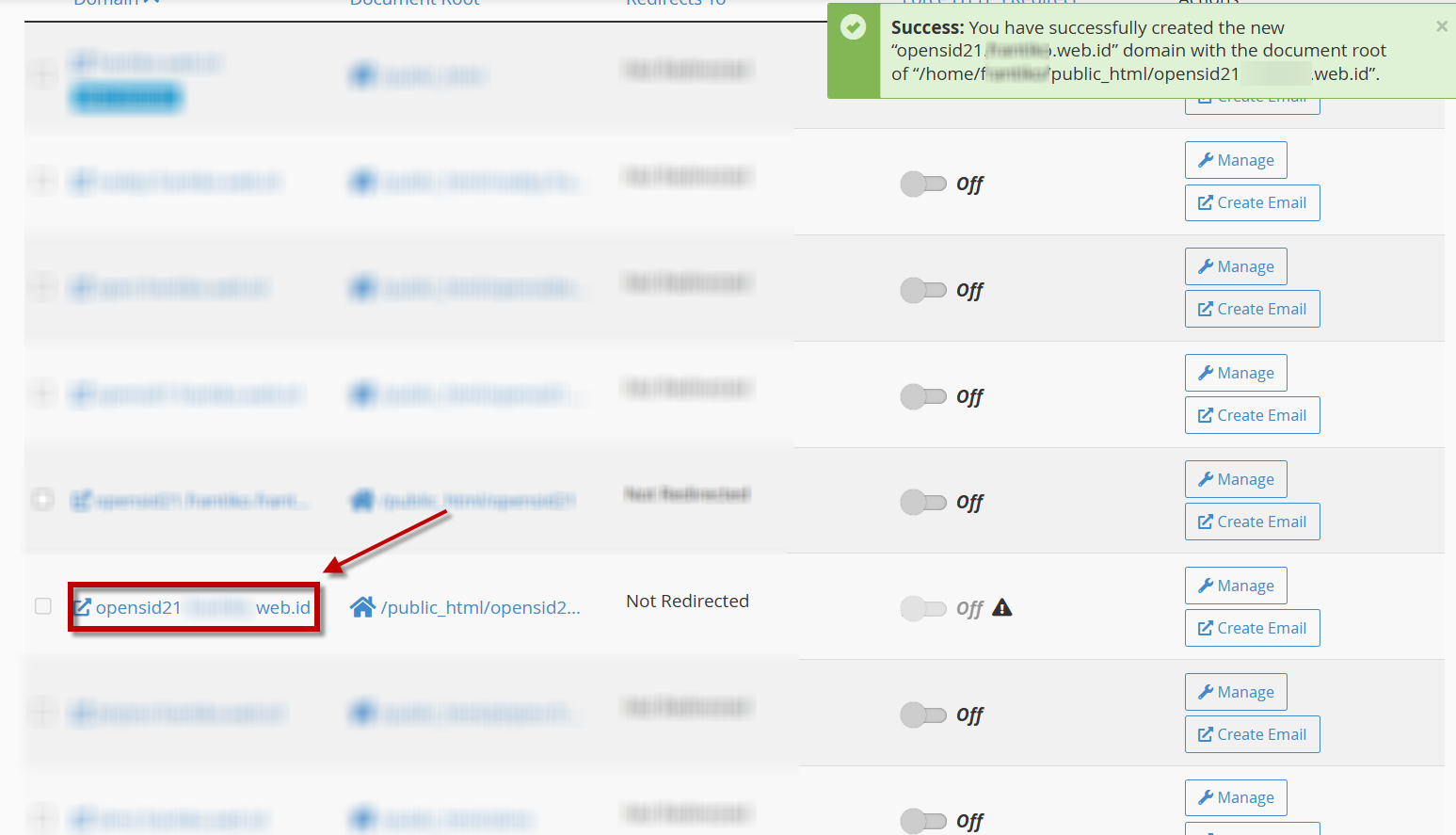This screenshot has height=835, width=1456.
Task: Select checkbox in row directly above opensid21
Action: pyautogui.click(x=43, y=499)
